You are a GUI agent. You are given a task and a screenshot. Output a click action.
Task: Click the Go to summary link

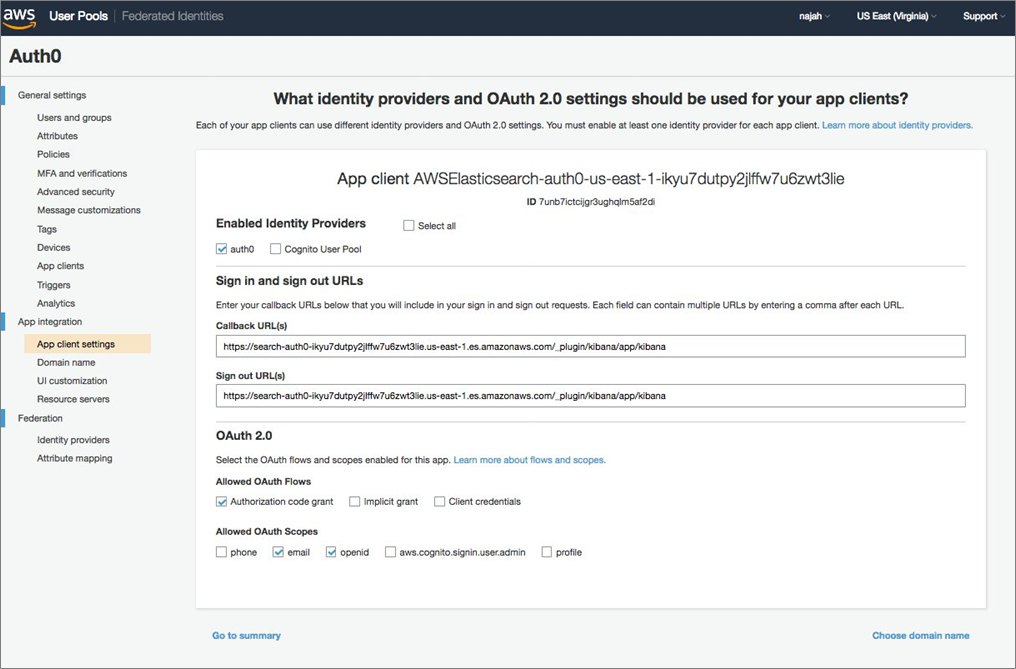(x=246, y=635)
